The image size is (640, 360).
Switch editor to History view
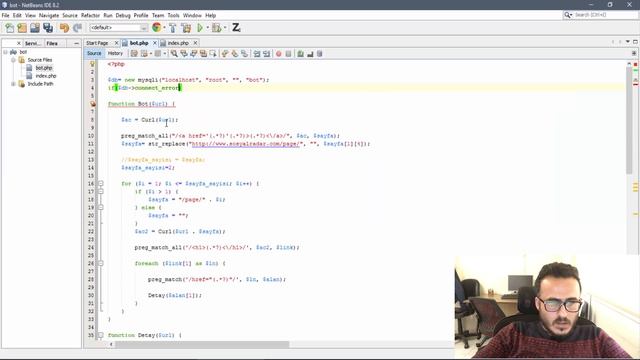[x=115, y=53]
